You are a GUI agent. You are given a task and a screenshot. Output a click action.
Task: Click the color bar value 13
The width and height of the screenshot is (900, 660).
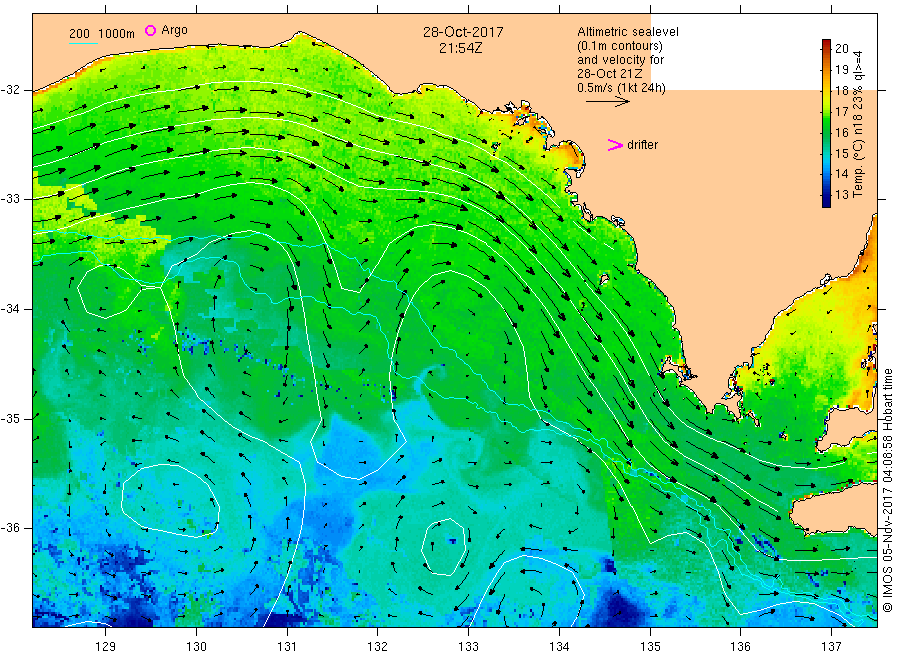[841, 195]
